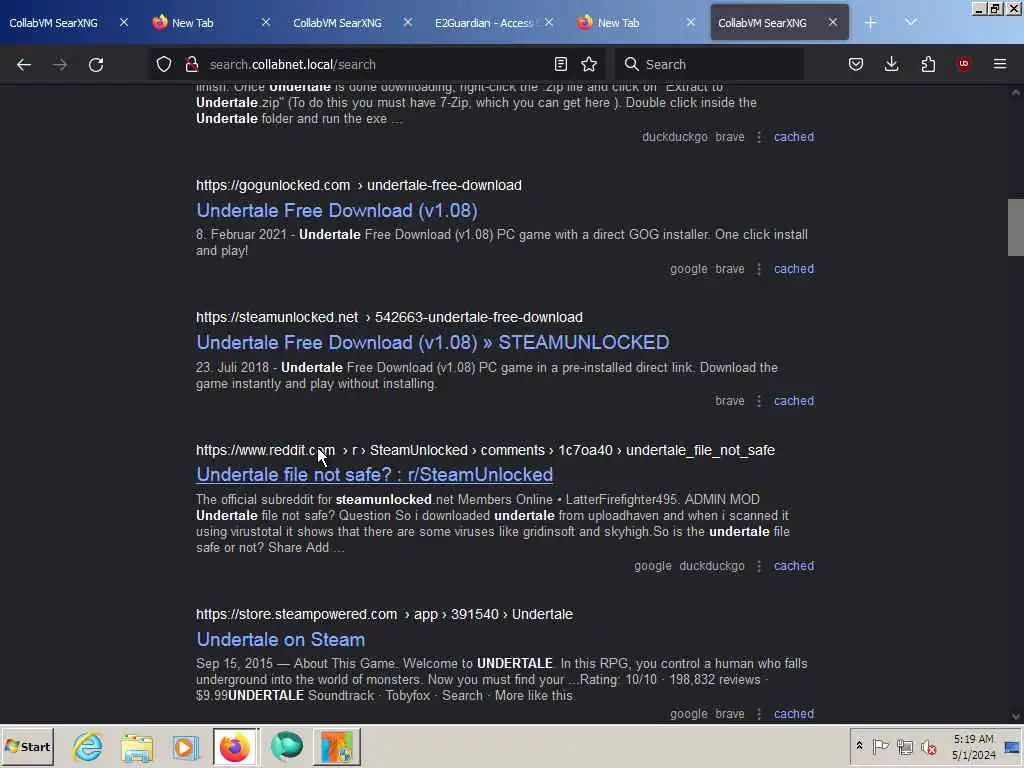Image resolution: width=1024 pixels, height=768 pixels.
Task: Open Action Center flag tray icon
Action: pos(880,746)
